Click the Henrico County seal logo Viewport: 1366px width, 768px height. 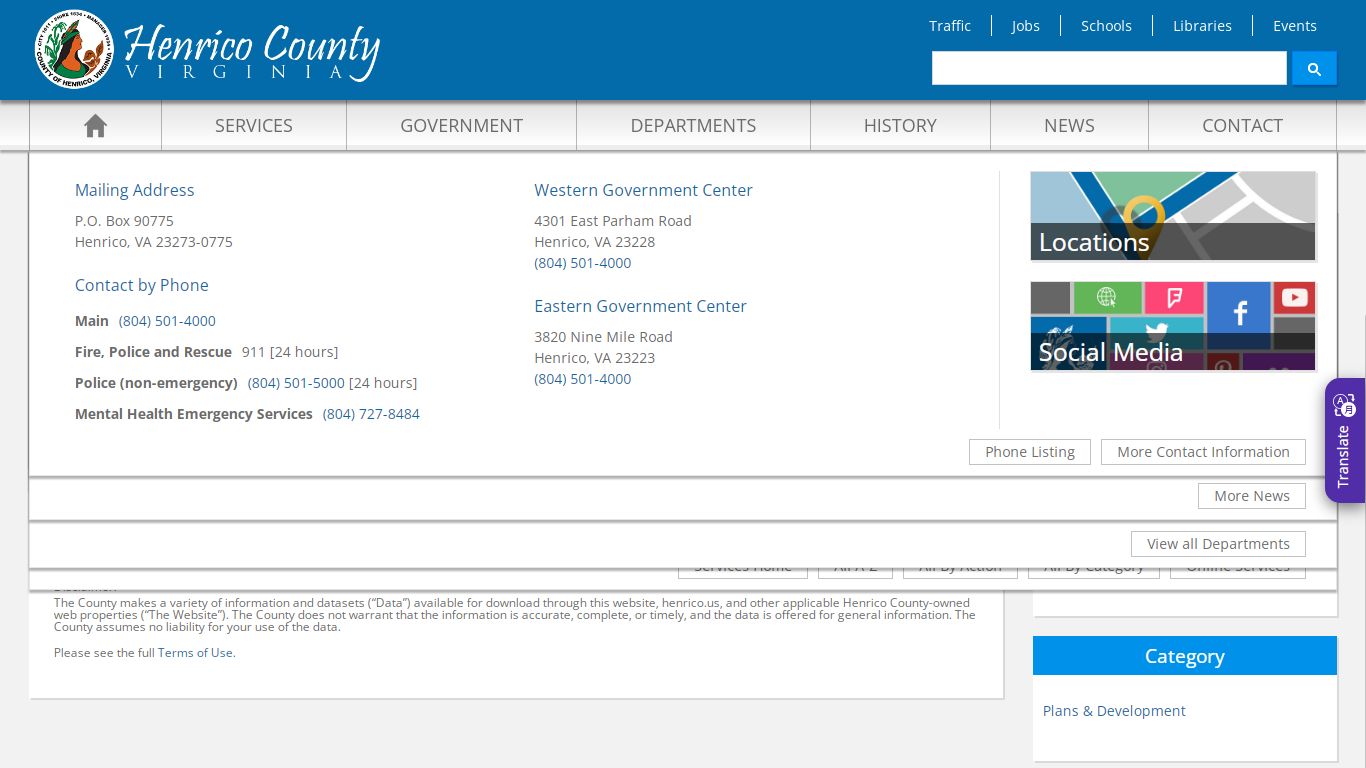(74, 49)
